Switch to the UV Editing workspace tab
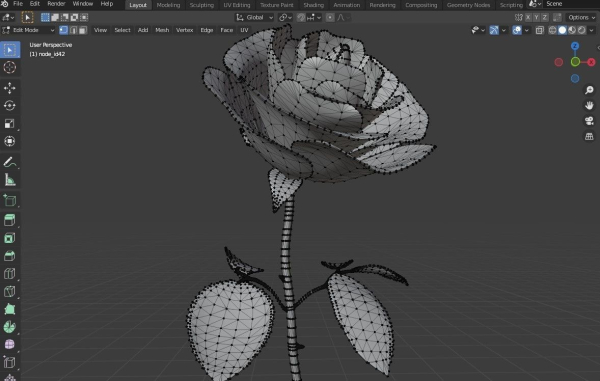Screen dimensions: 600x381 pyautogui.click(x=237, y=5)
